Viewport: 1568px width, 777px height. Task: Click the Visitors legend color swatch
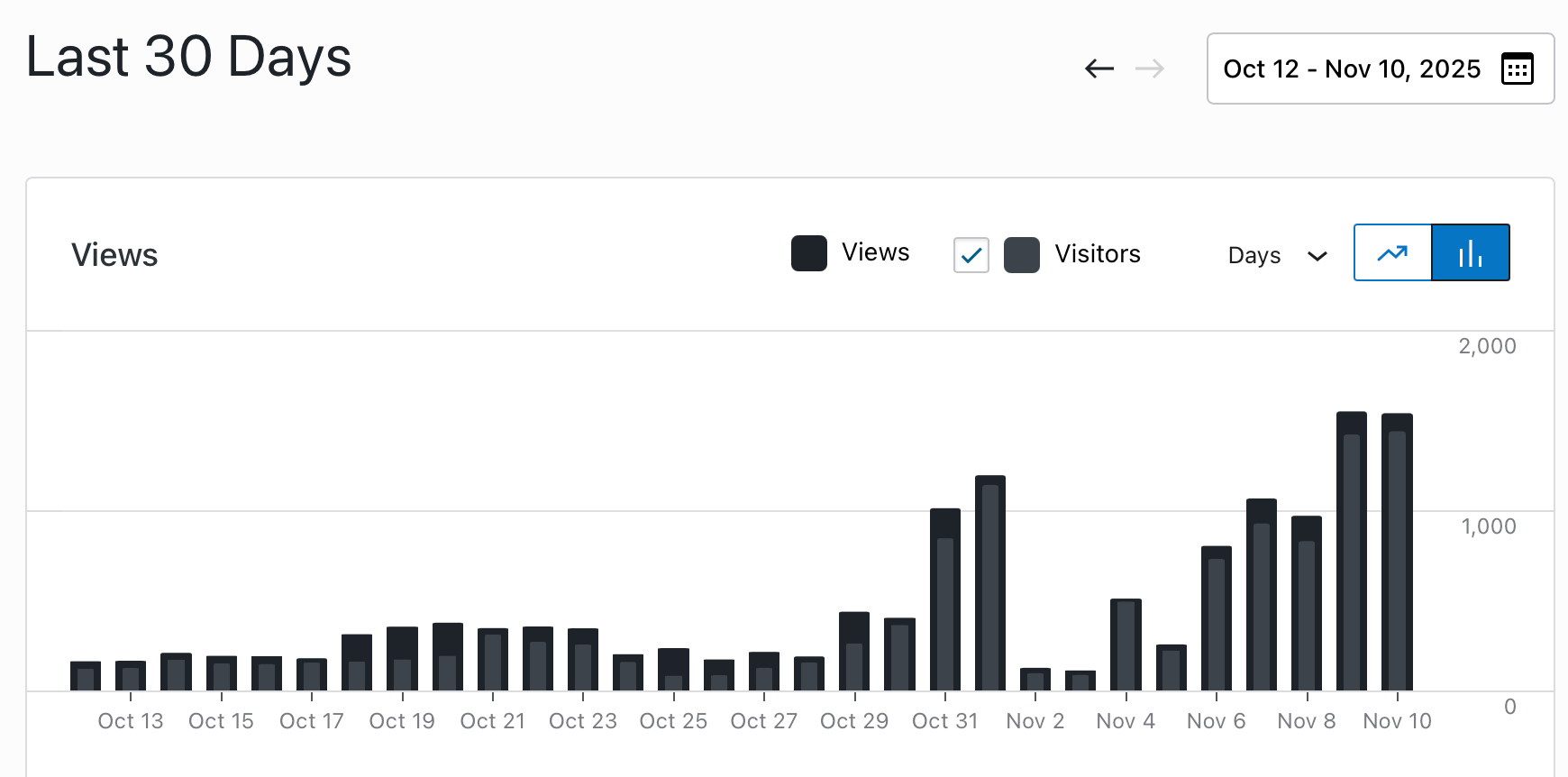click(x=1021, y=255)
